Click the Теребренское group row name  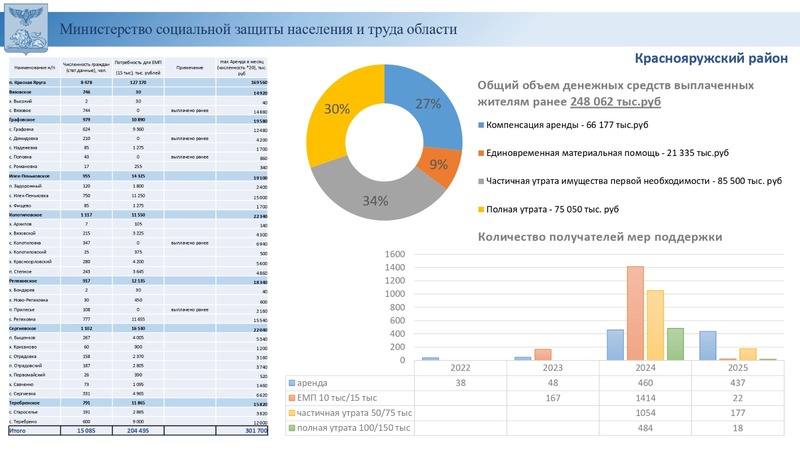23,403
